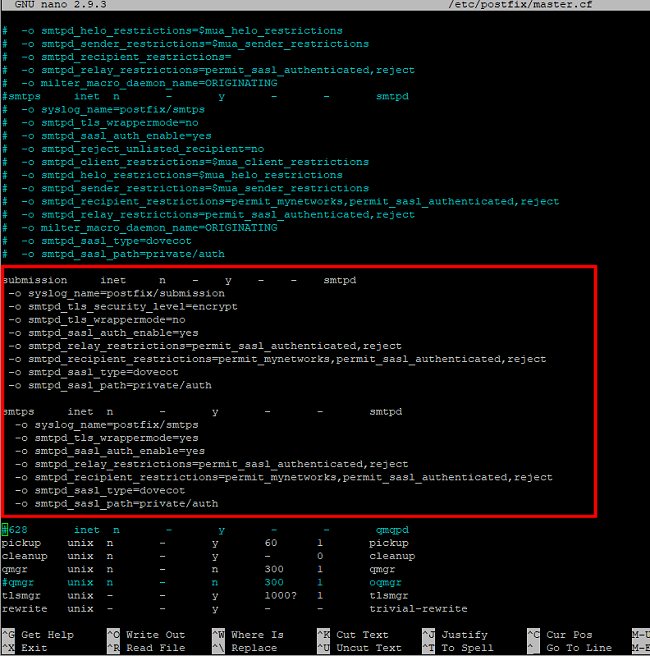Click the commented smtpd_sasl_auth_enable=yes line
The width and height of the screenshot is (650, 656).
106,136
